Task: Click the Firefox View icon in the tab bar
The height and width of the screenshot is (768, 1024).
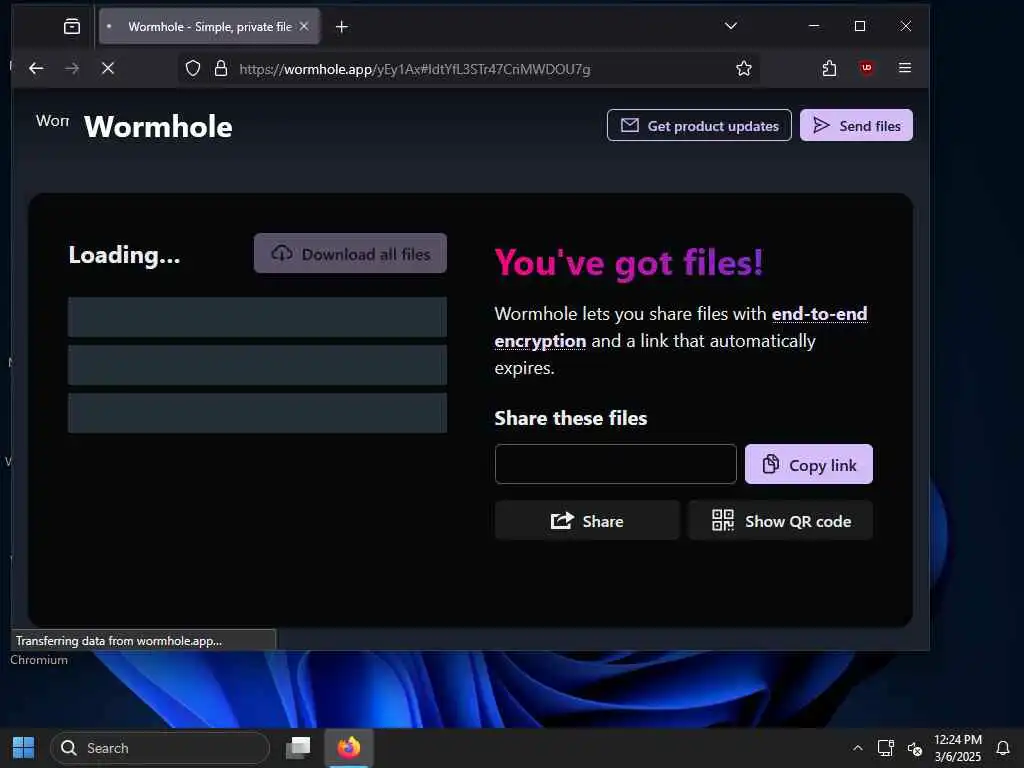Action: point(72,26)
